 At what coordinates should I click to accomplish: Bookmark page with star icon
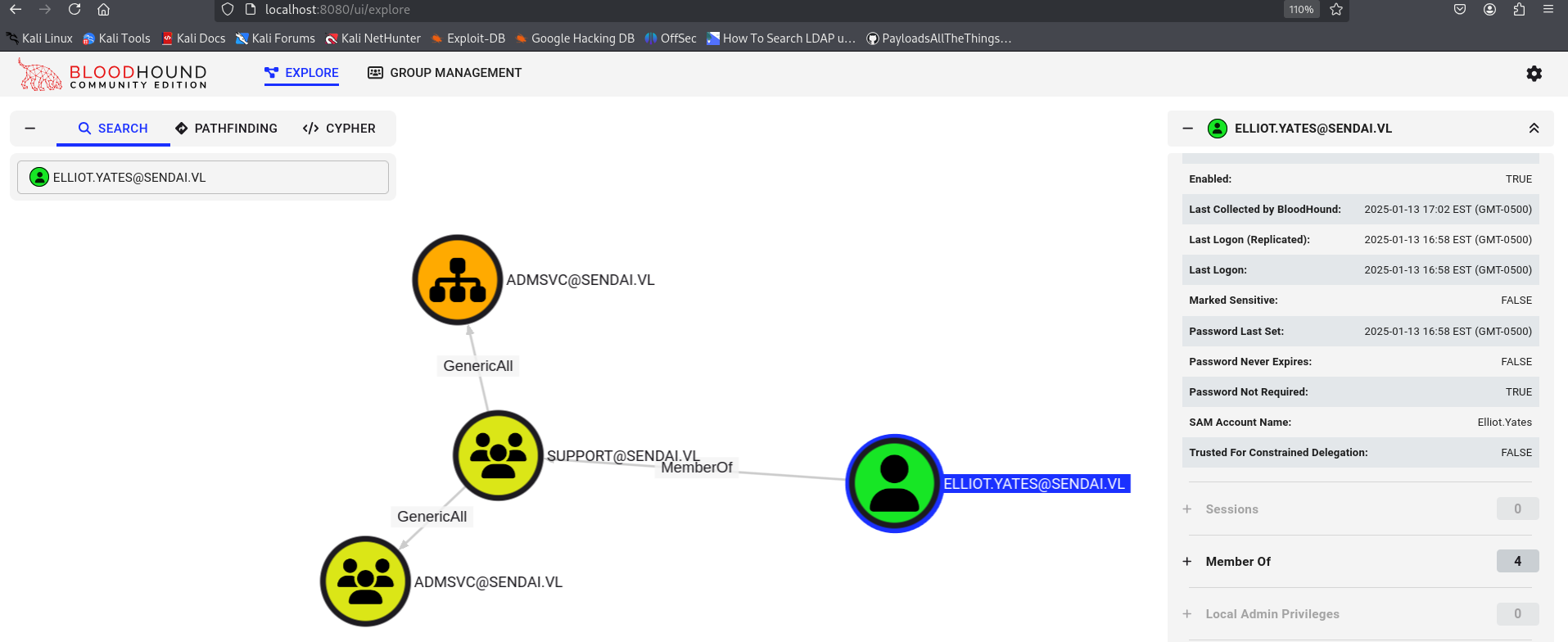[1336, 10]
